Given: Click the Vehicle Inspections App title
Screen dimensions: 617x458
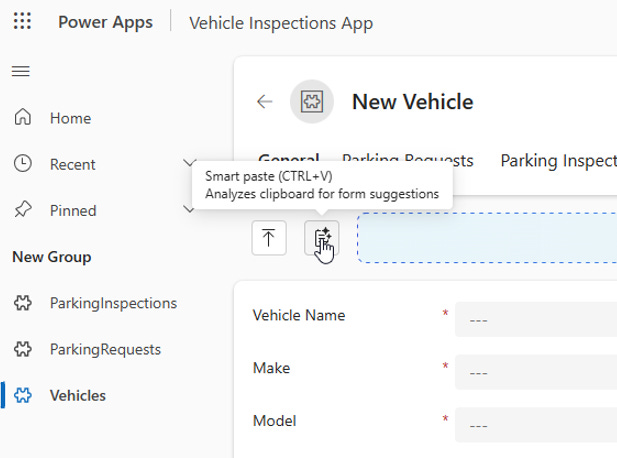Looking at the screenshot, I should pyautogui.click(x=281, y=22).
